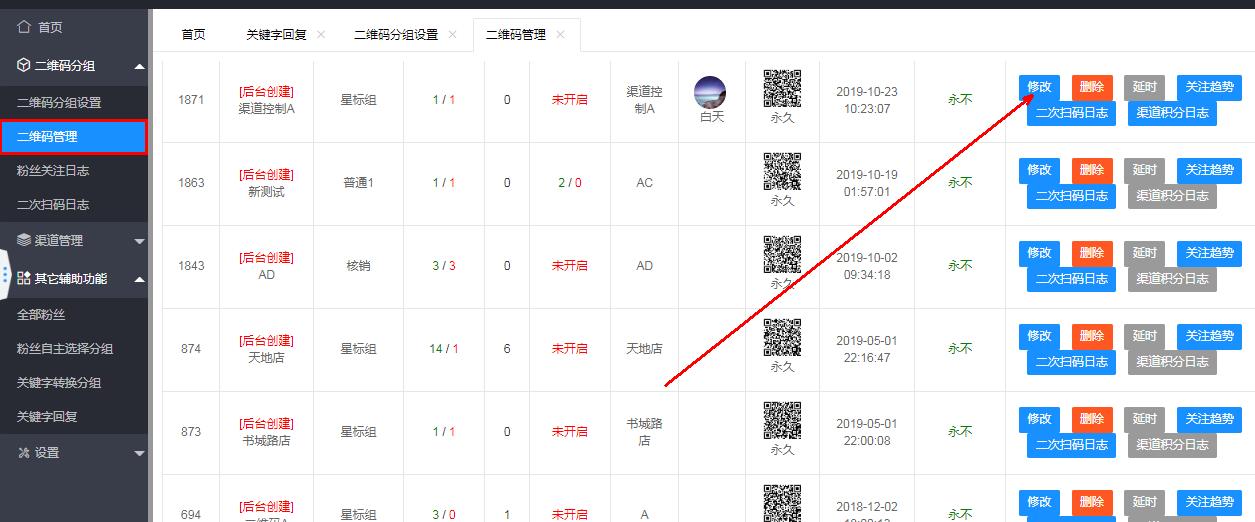Click 修改 for row 874
1255x522 pixels.
[x=1039, y=336]
